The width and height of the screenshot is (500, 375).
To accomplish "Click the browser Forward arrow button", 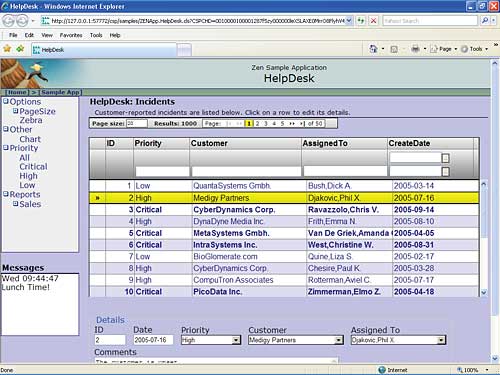I will [x=22, y=21].
